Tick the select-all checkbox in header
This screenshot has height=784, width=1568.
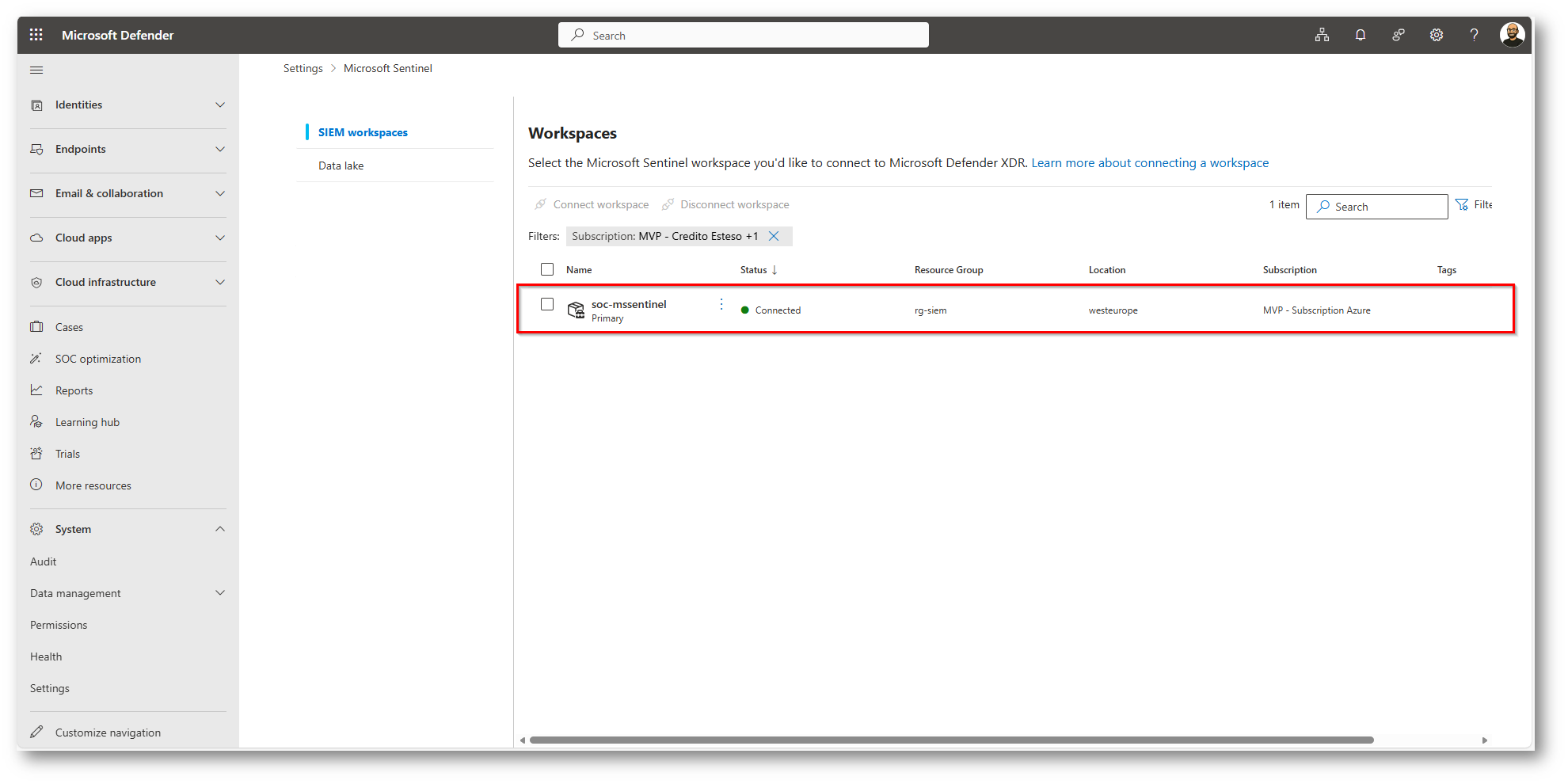click(547, 269)
